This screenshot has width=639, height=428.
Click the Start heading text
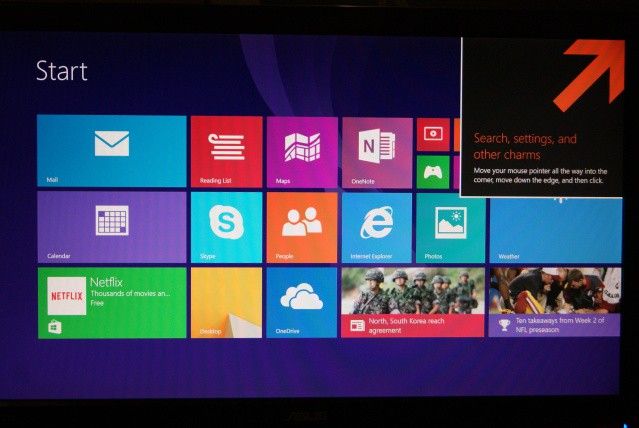(62, 71)
